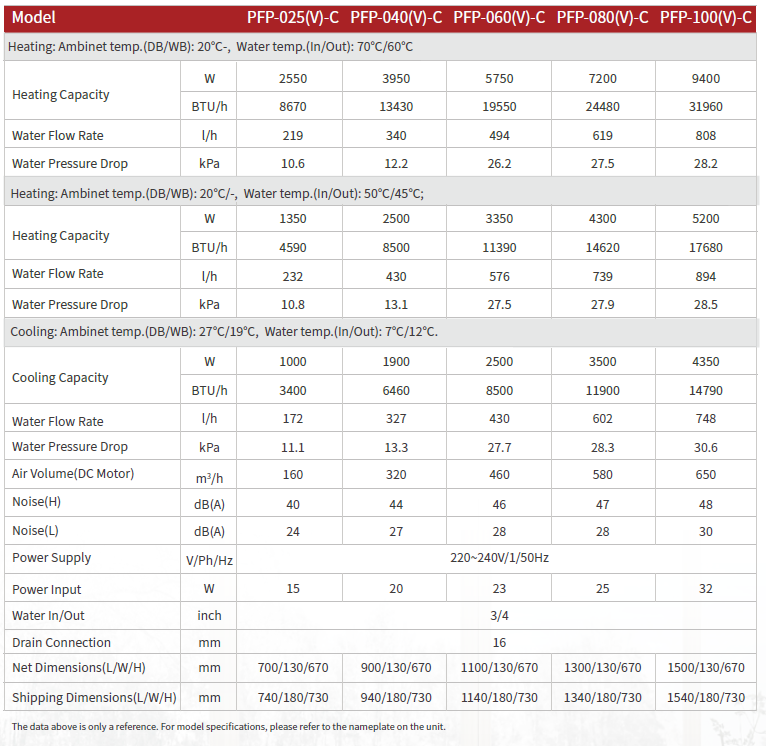
Task: Select the PFP-040(V)-C column header
Action: 396,17
